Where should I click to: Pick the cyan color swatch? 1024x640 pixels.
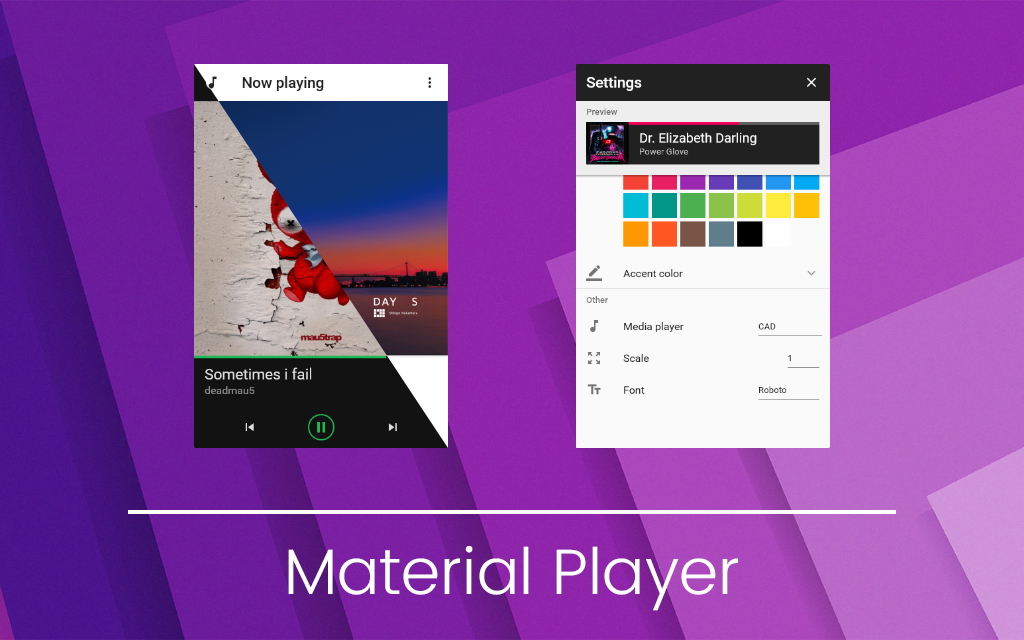click(635, 205)
